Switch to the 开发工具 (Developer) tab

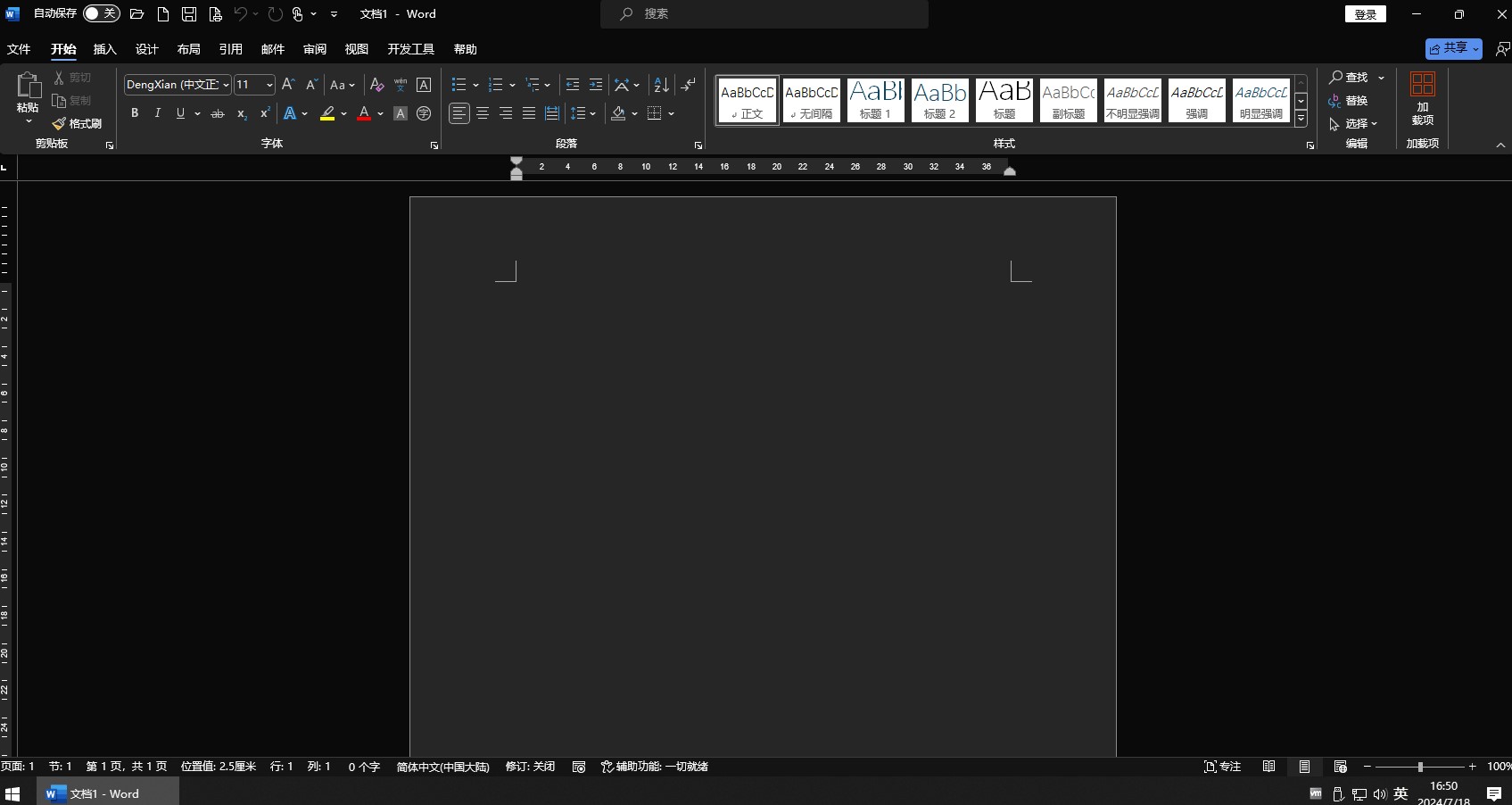point(411,49)
